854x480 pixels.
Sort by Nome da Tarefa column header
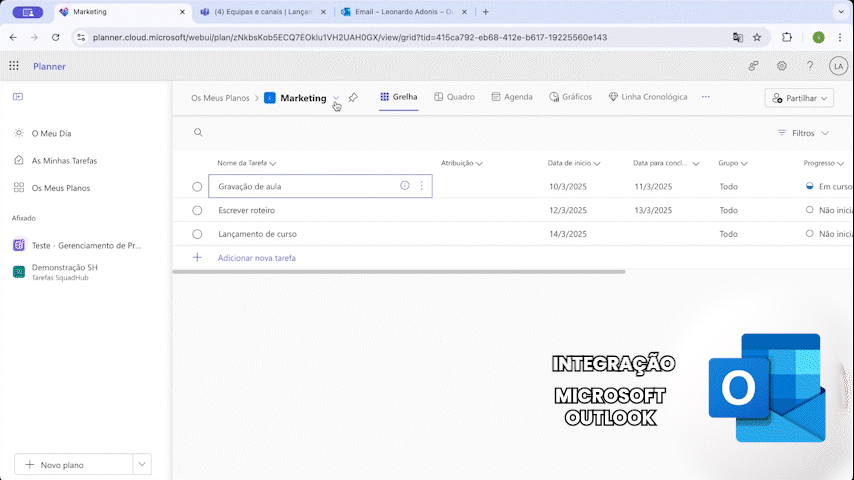tap(247, 163)
